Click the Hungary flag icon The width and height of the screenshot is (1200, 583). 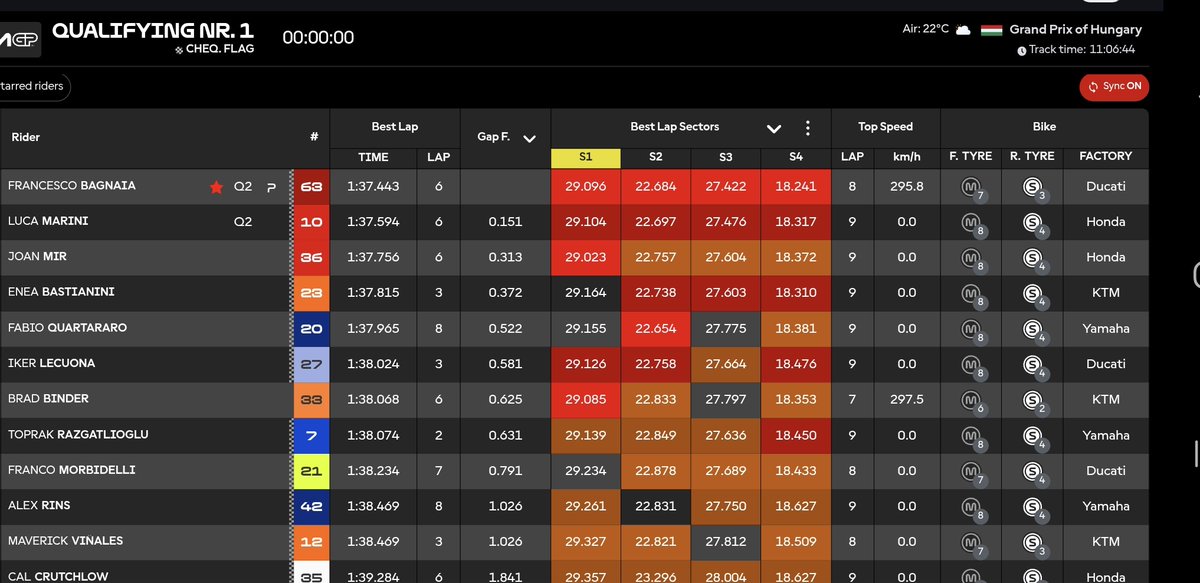point(991,30)
